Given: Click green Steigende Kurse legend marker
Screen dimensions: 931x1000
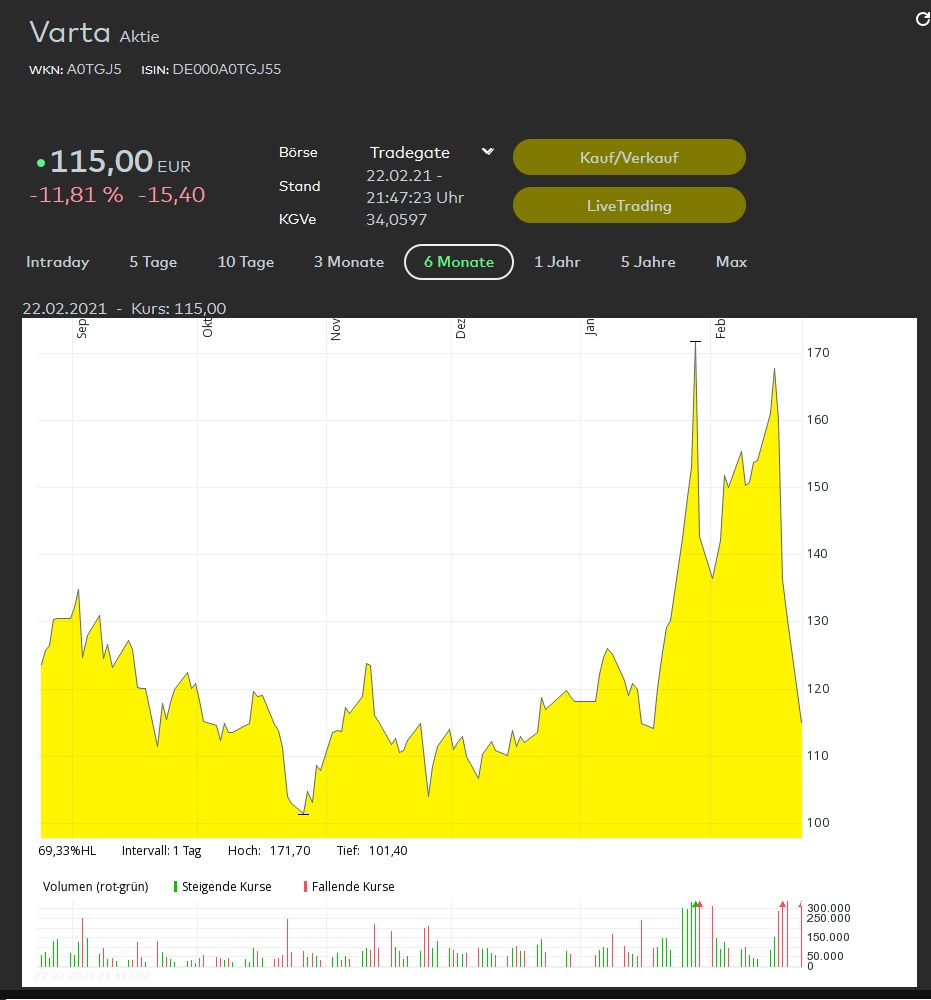Looking at the screenshot, I should (x=176, y=887).
